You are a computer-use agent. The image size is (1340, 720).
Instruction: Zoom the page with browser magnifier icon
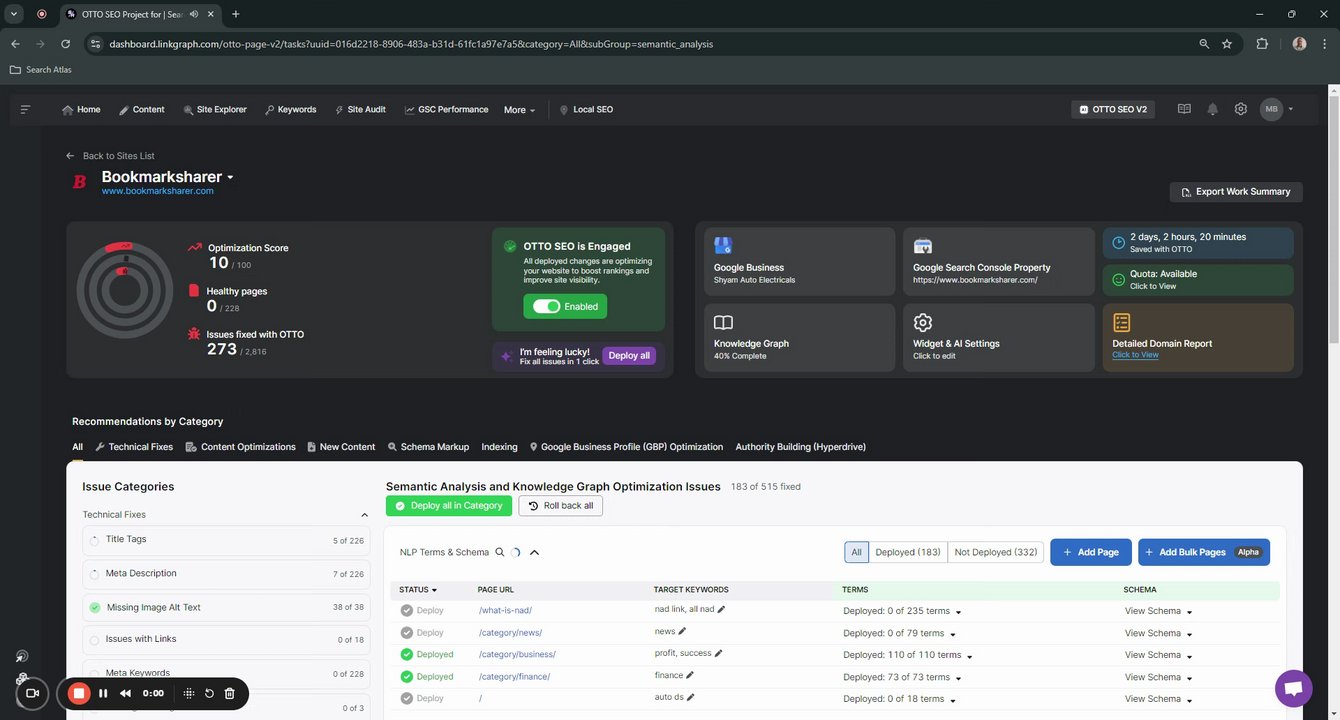tap(1204, 44)
